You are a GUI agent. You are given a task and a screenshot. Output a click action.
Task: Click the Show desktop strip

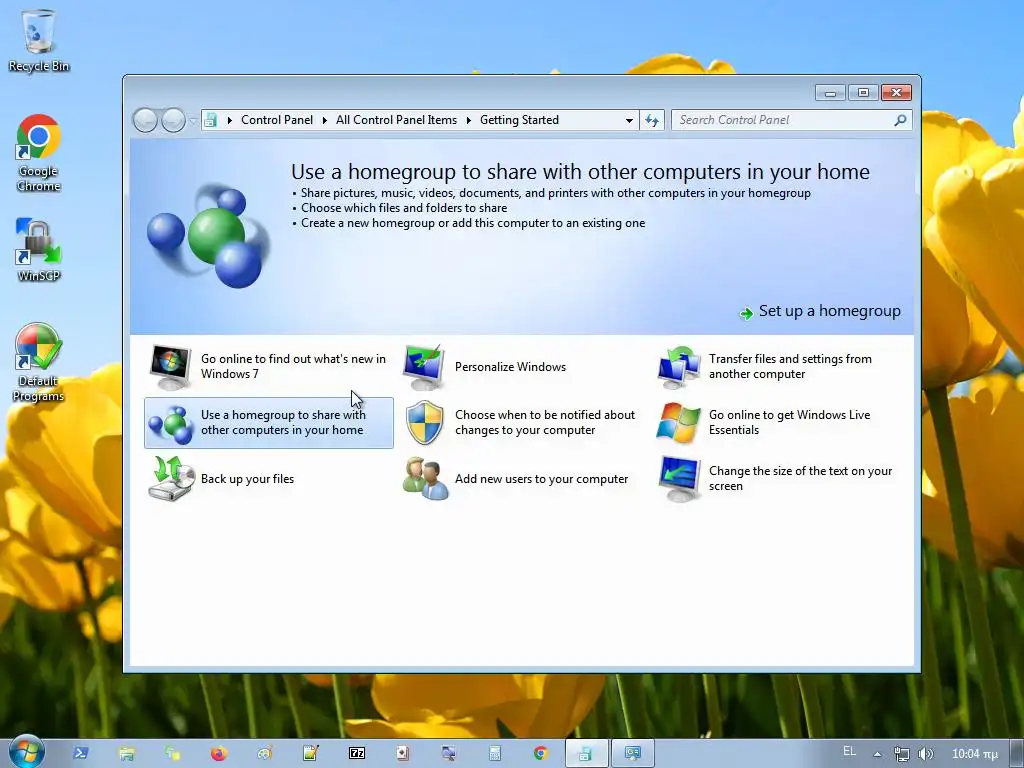coord(1017,754)
